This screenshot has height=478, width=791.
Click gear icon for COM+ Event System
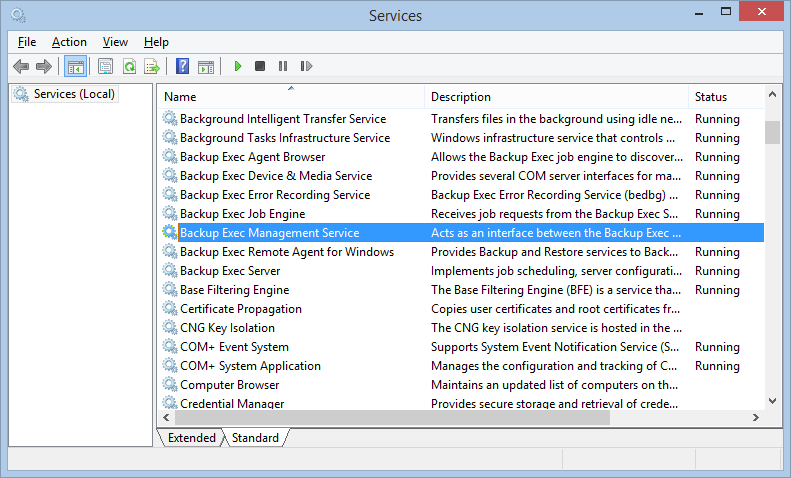tap(170, 346)
